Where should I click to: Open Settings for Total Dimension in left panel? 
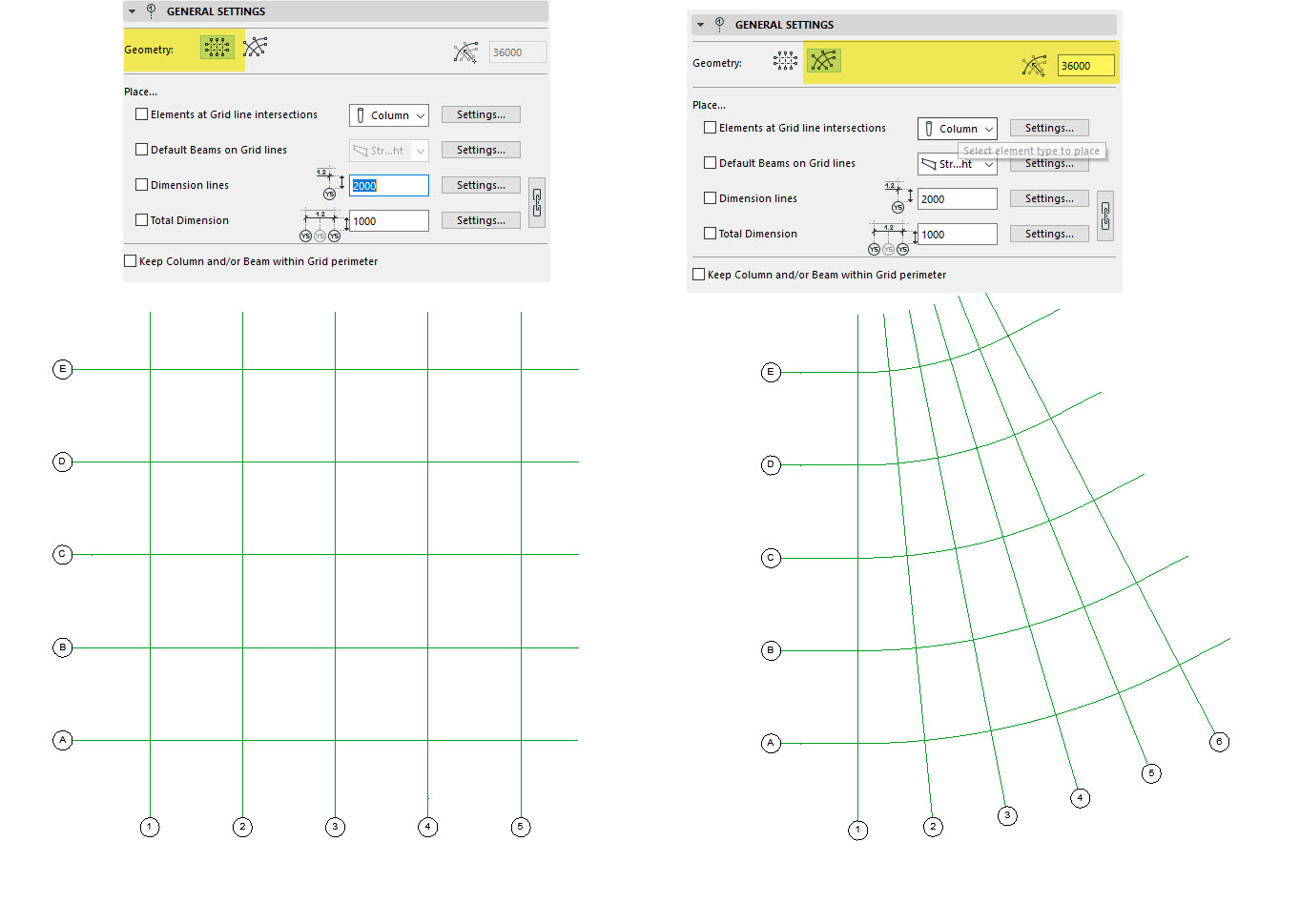coord(481,220)
